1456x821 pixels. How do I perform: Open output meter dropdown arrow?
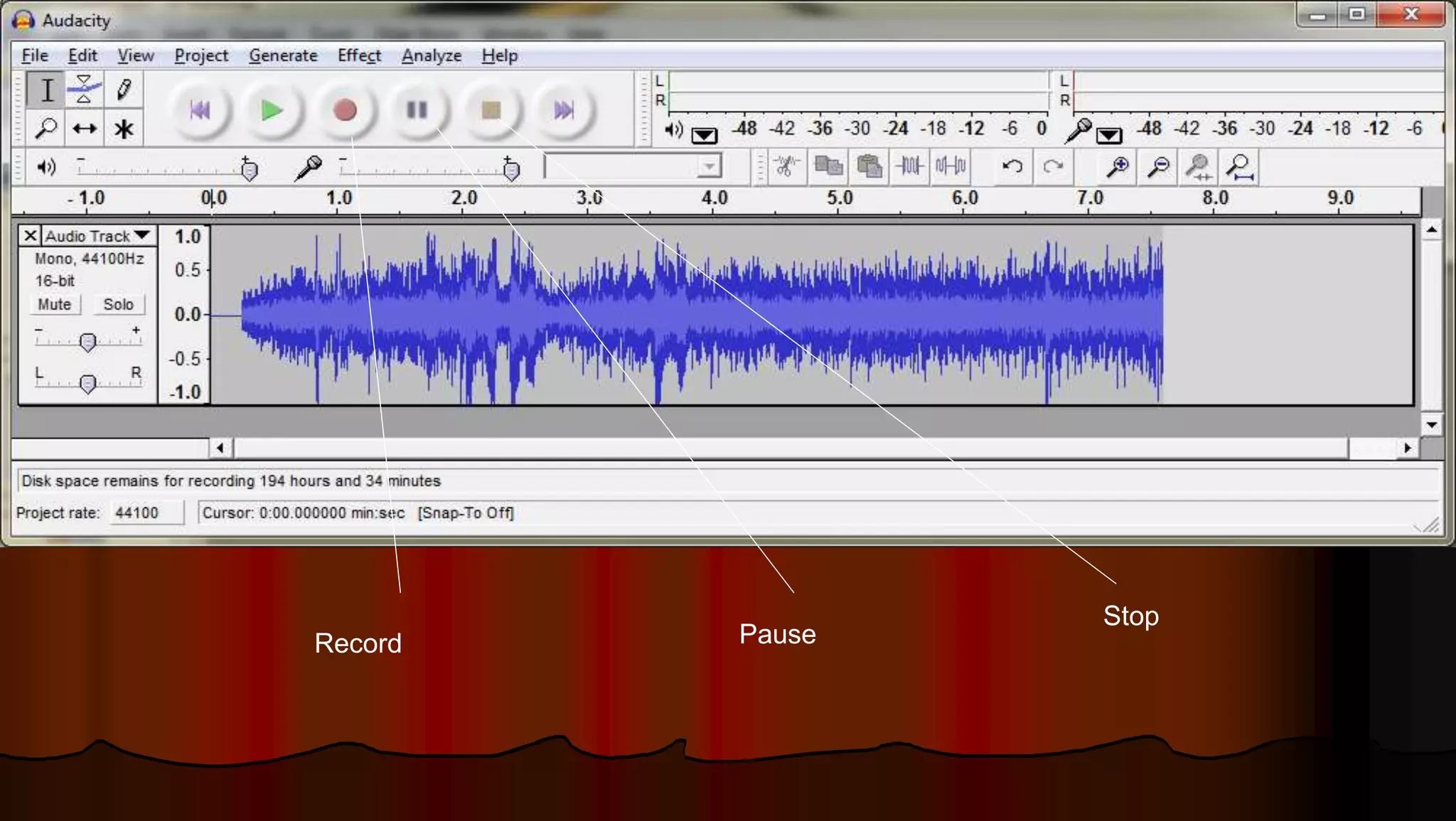[x=705, y=135]
